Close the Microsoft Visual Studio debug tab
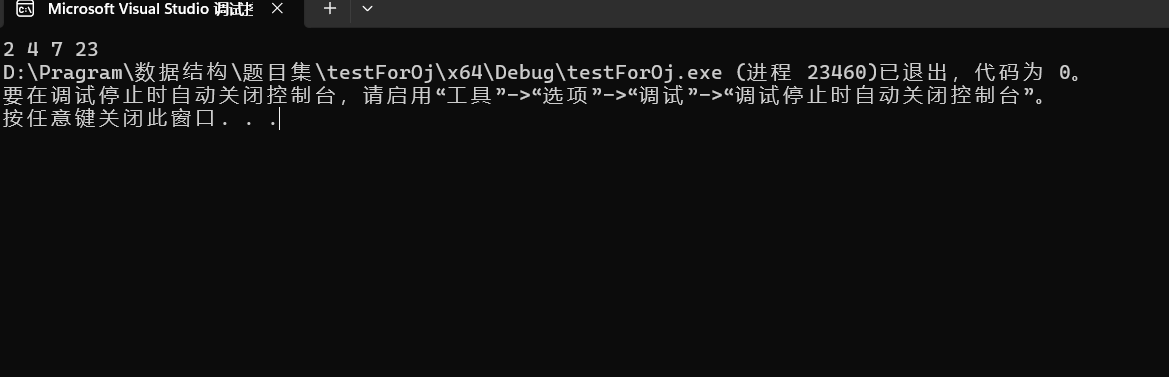The width and height of the screenshot is (1169, 377). tap(277, 9)
